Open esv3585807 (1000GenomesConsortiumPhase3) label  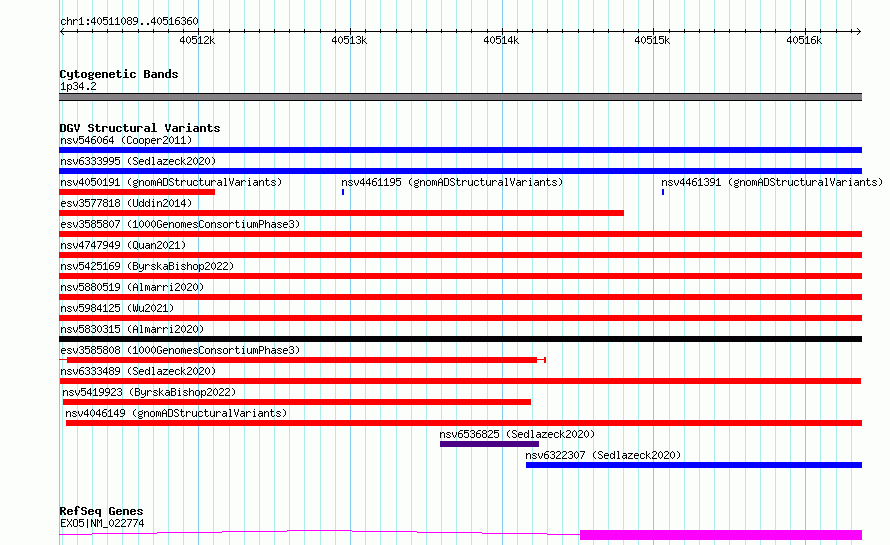tap(180, 224)
